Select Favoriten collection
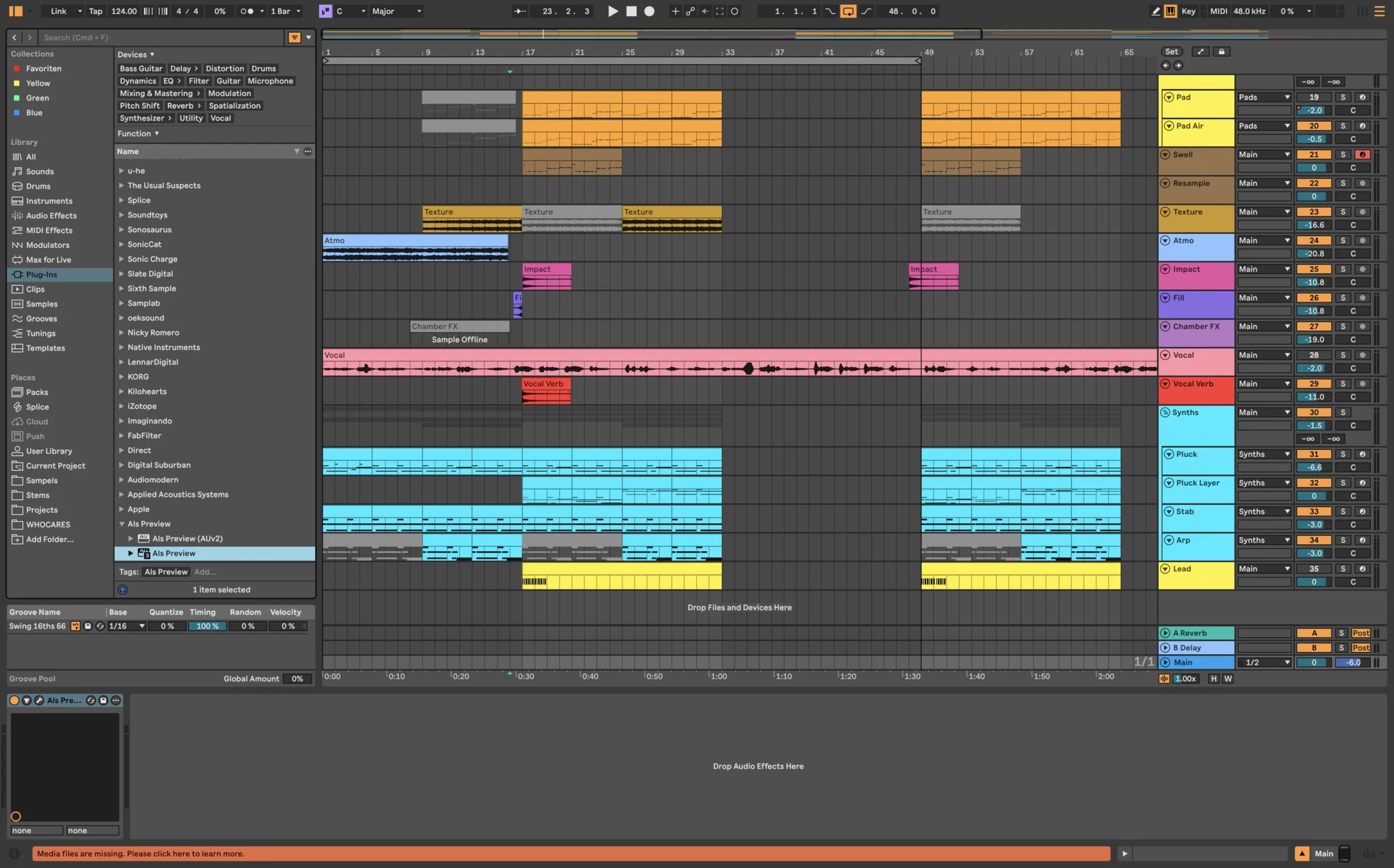The image size is (1394, 868). (x=44, y=68)
